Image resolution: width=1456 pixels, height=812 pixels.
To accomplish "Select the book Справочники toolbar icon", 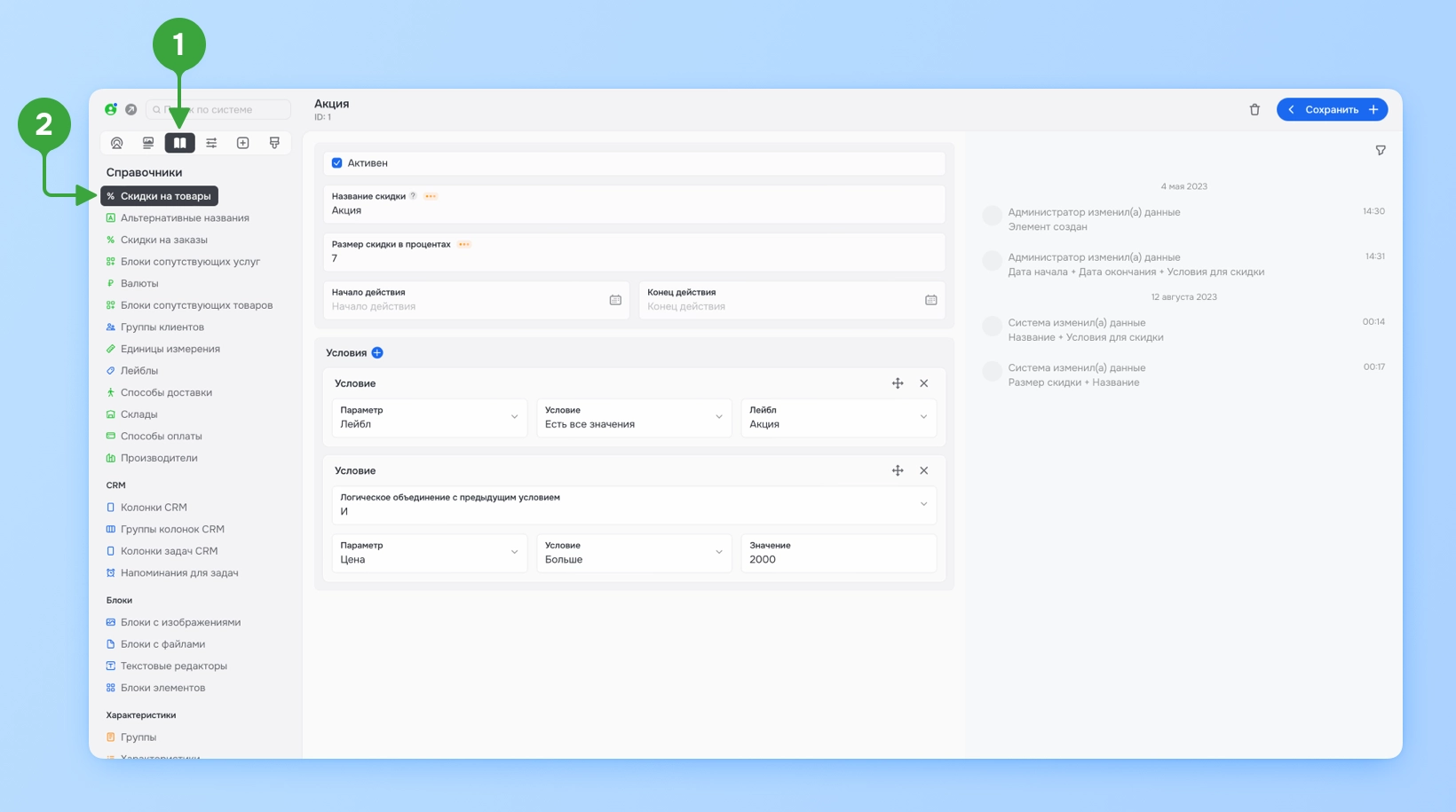I will tap(179, 143).
